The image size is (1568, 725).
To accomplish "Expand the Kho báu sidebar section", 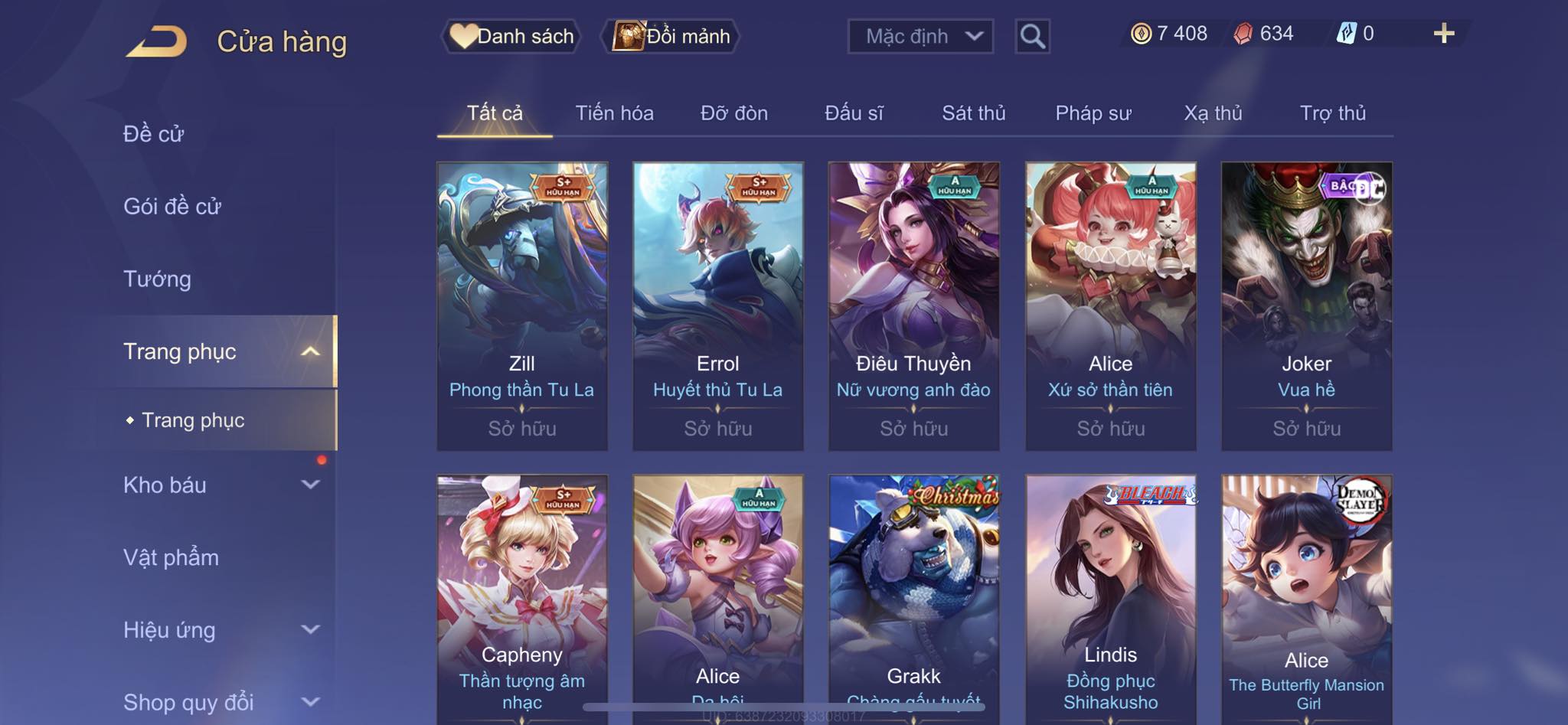I will point(310,485).
